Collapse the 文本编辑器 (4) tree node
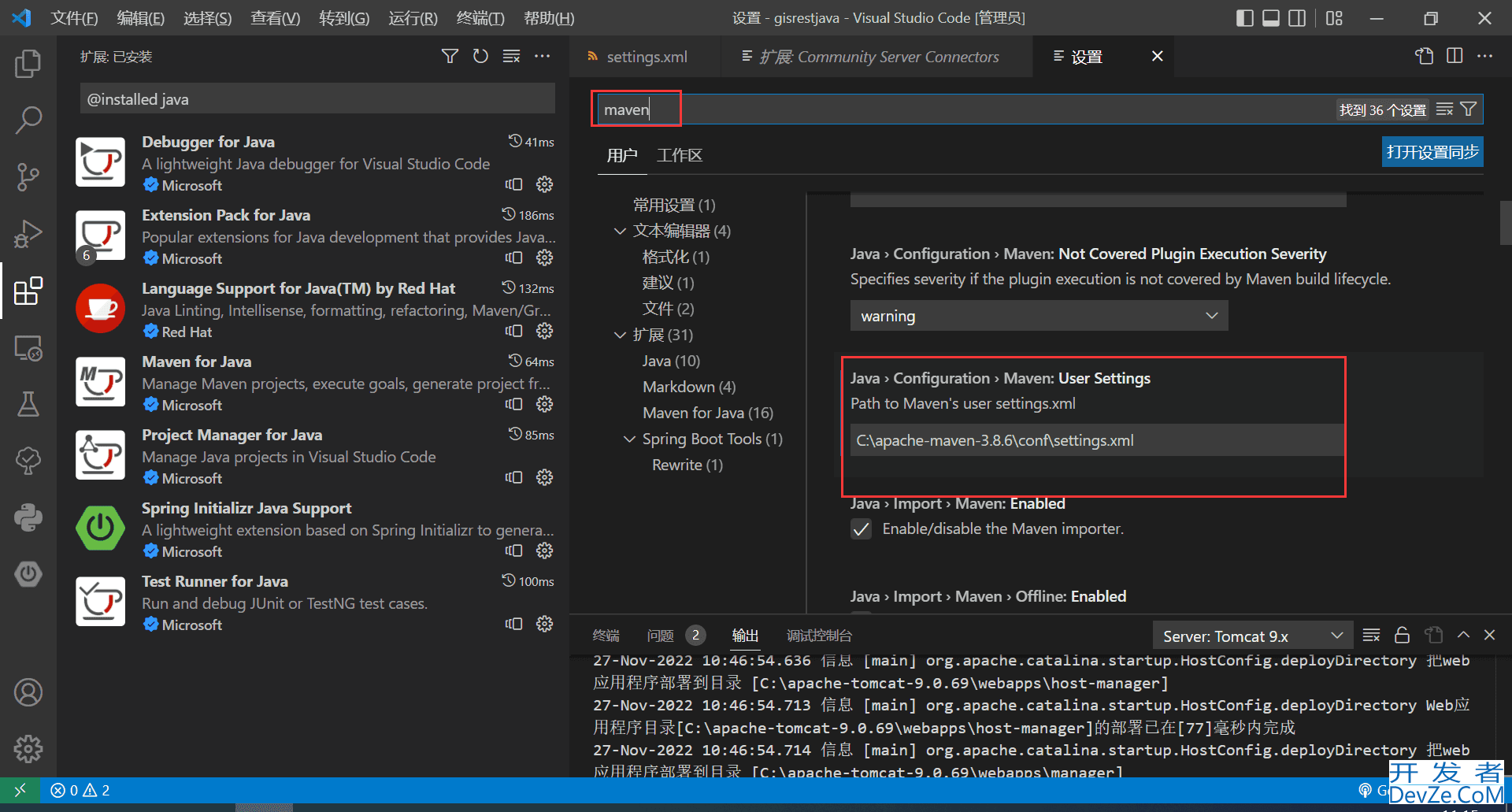 tap(620, 231)
